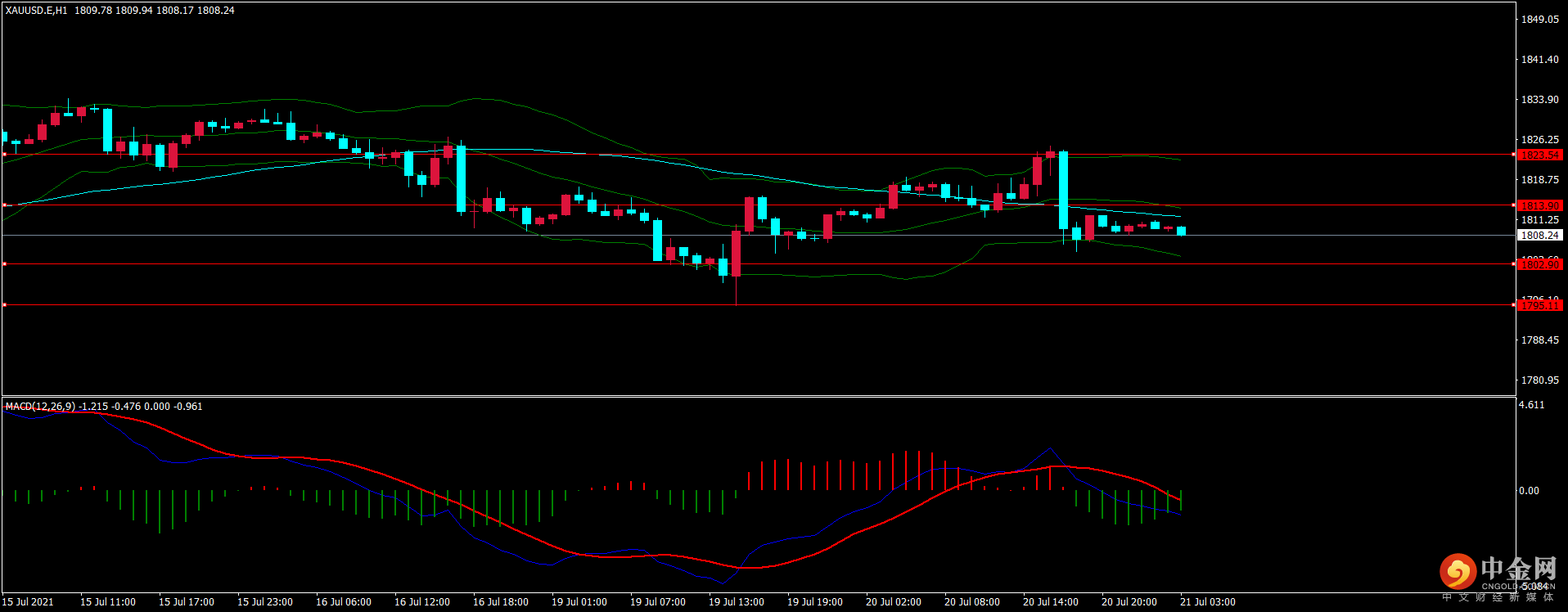The image size is (1568, 612).
Task: Click the 20 Jul 02:00 time label
Action: (x=894, y=602)
